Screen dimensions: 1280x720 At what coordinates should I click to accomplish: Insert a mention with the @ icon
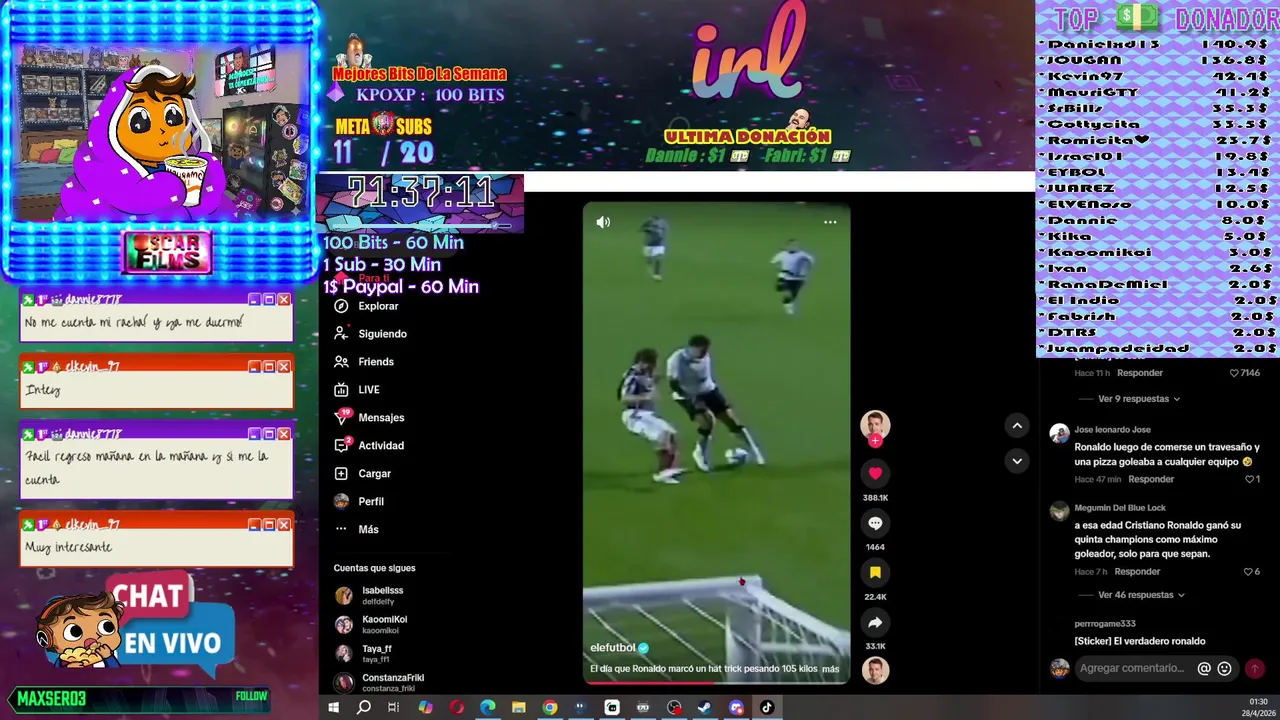[1204, 669]
